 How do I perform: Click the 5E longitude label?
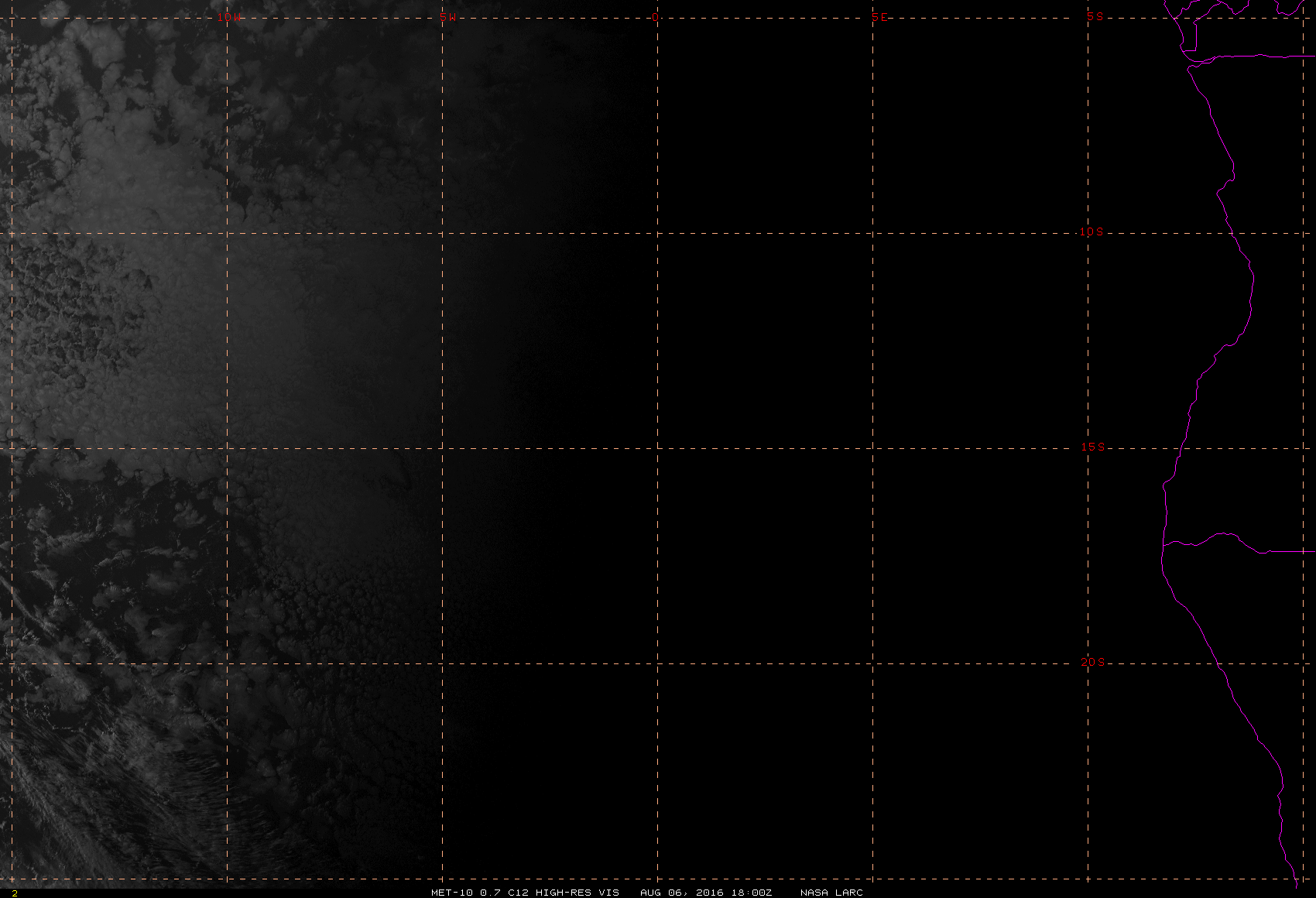[879, 17]
